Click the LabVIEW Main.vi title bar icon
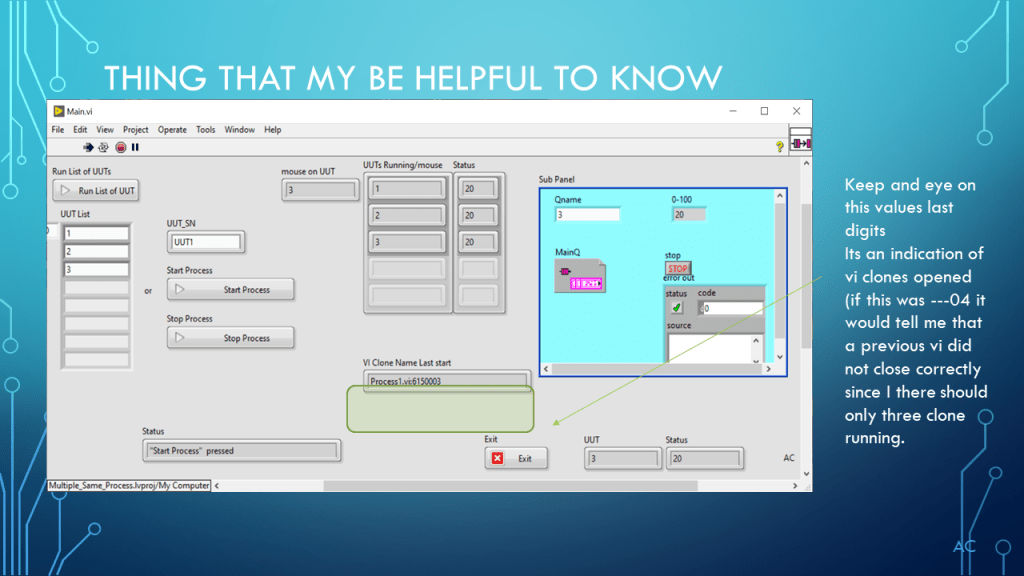 (59, 111)
